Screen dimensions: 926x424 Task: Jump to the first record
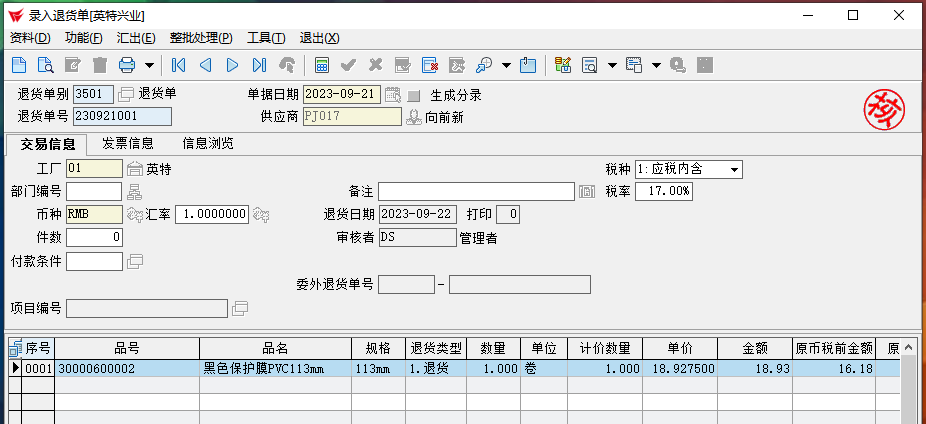179,65
